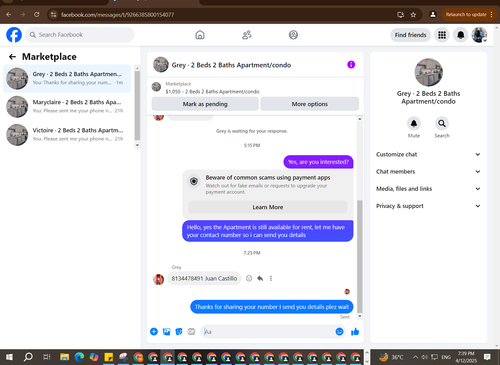Open the ENG language indicator
This screenshot has width=500, height=365.
point(446,357)
